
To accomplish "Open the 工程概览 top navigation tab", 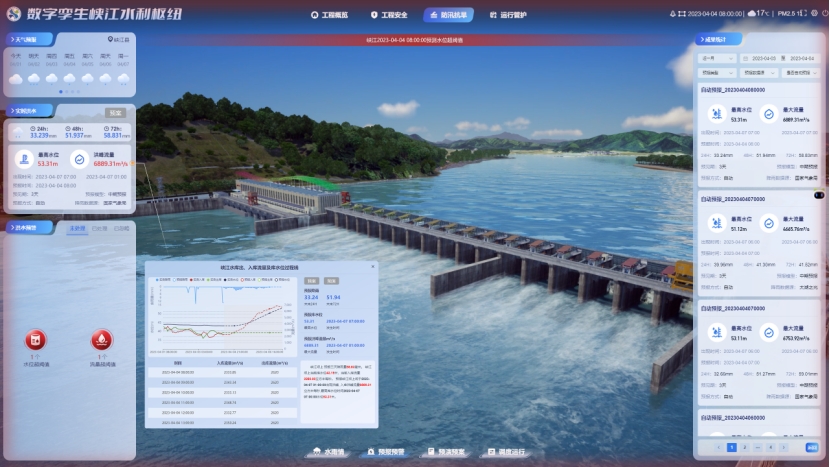I will 329,15.
